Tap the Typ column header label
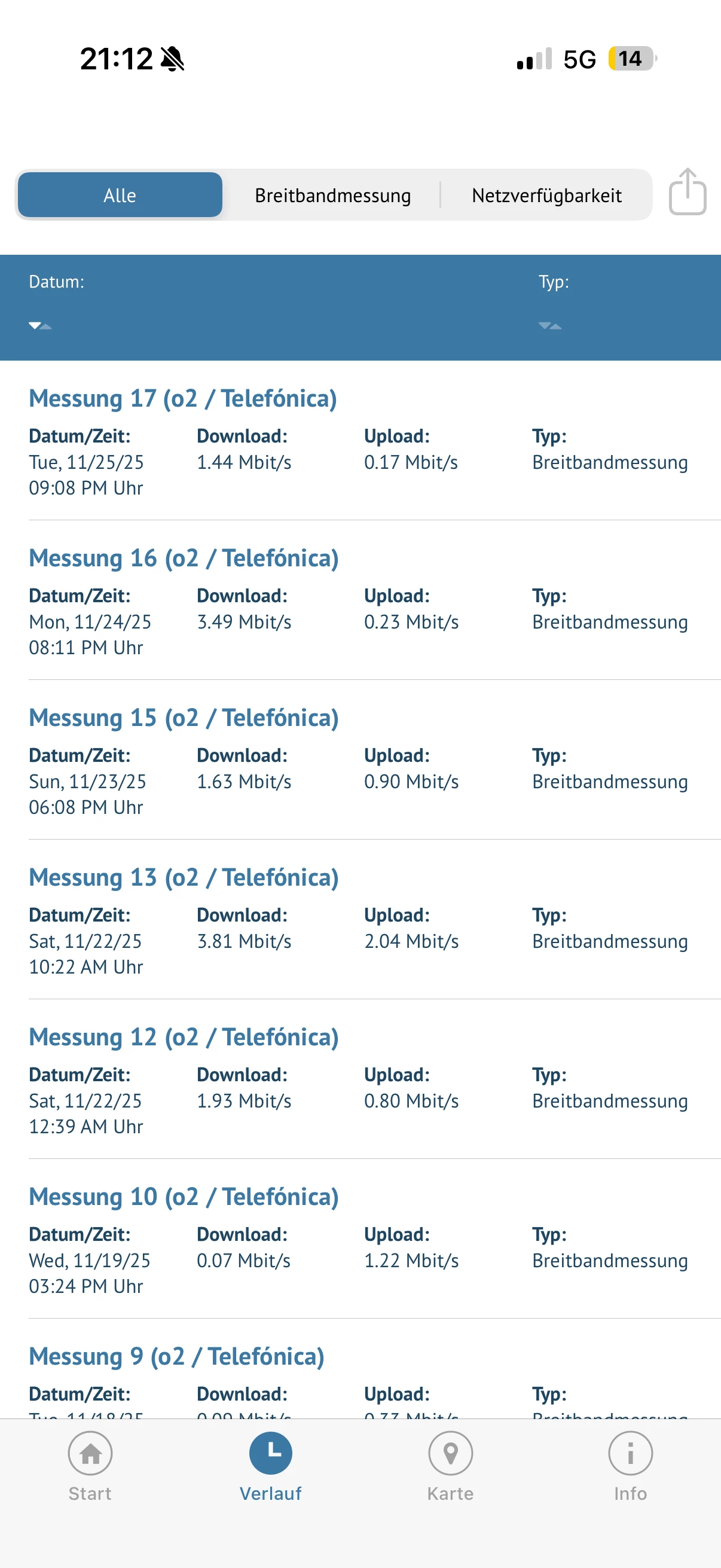Image resolution: width=721 pixels, height=1568 pixels. point(553,282)
